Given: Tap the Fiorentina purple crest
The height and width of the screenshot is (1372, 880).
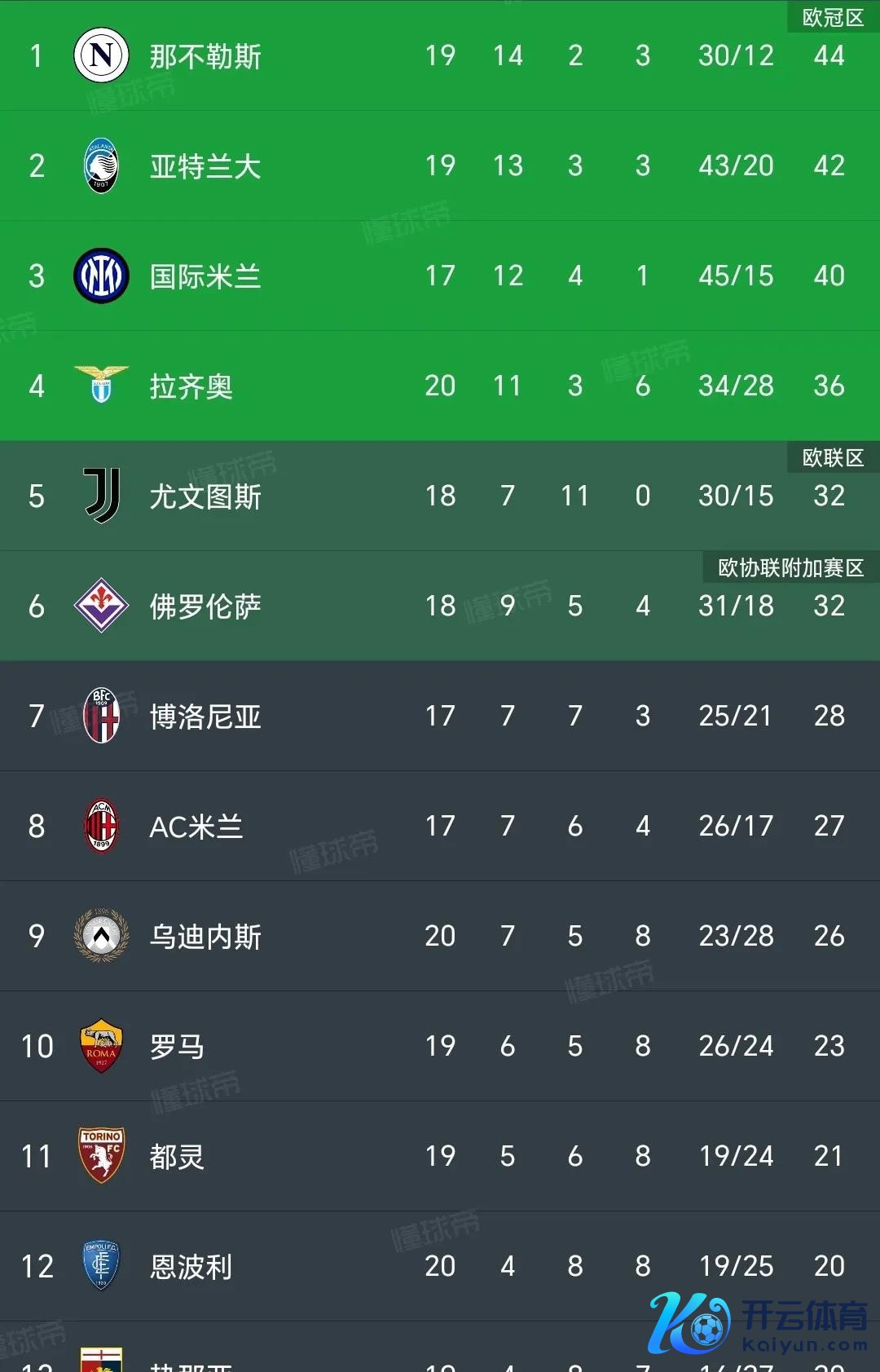Looking at the screenshot, I should (x=101, y=606).
